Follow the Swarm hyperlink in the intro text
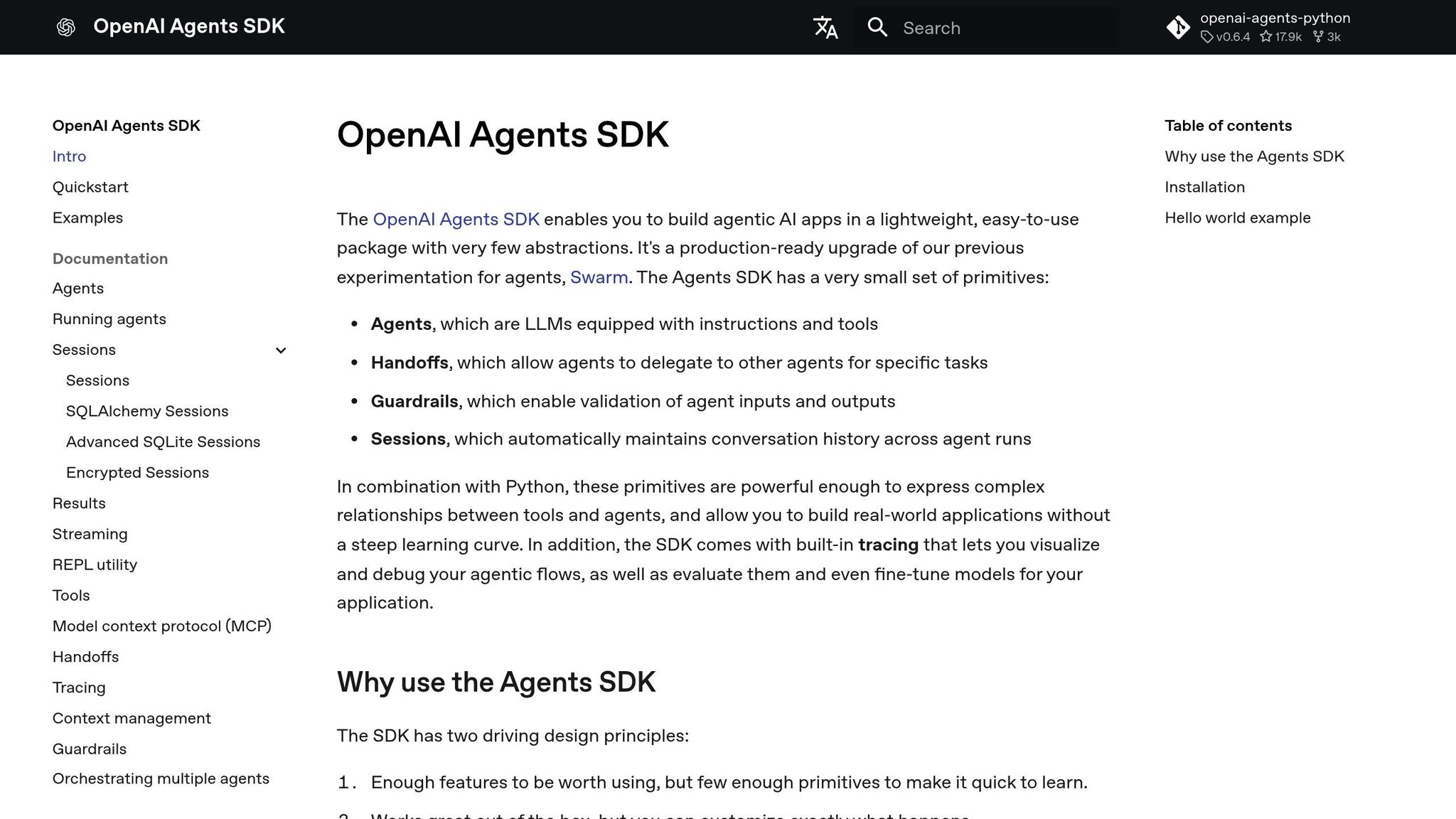 [x=599, y=277]
